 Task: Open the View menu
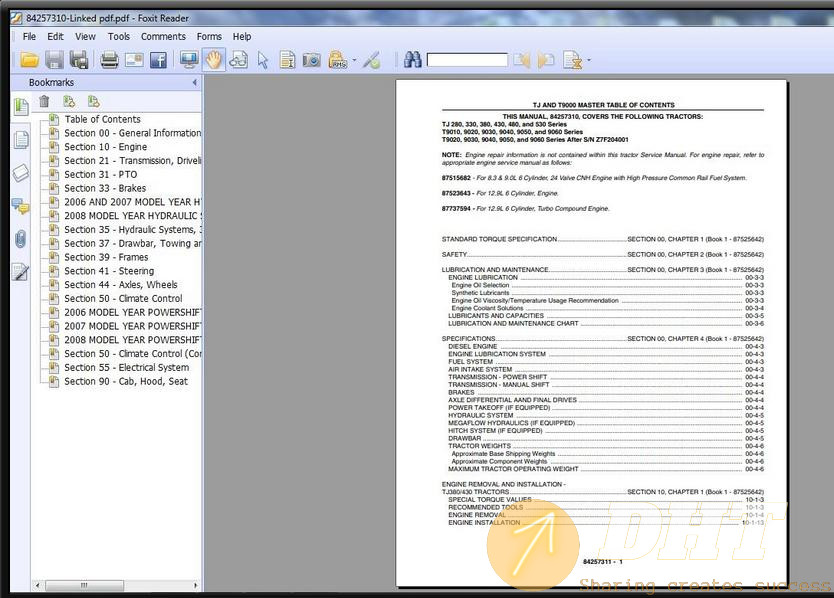coord(85,36)
